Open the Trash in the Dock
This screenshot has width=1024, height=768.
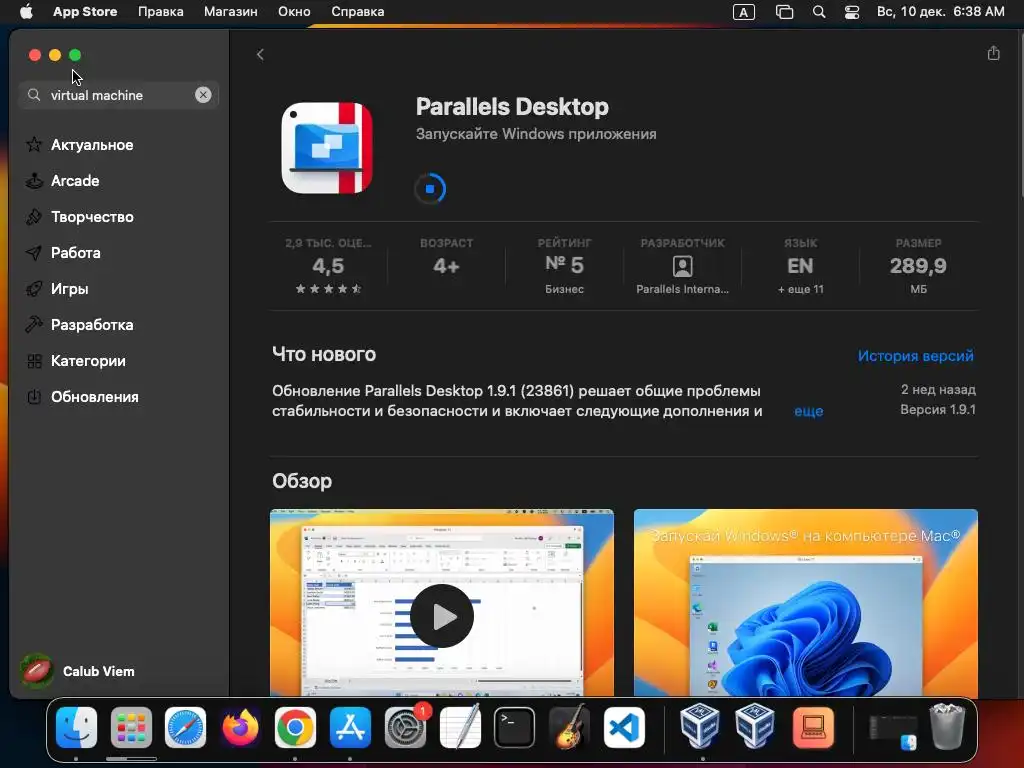947,727
